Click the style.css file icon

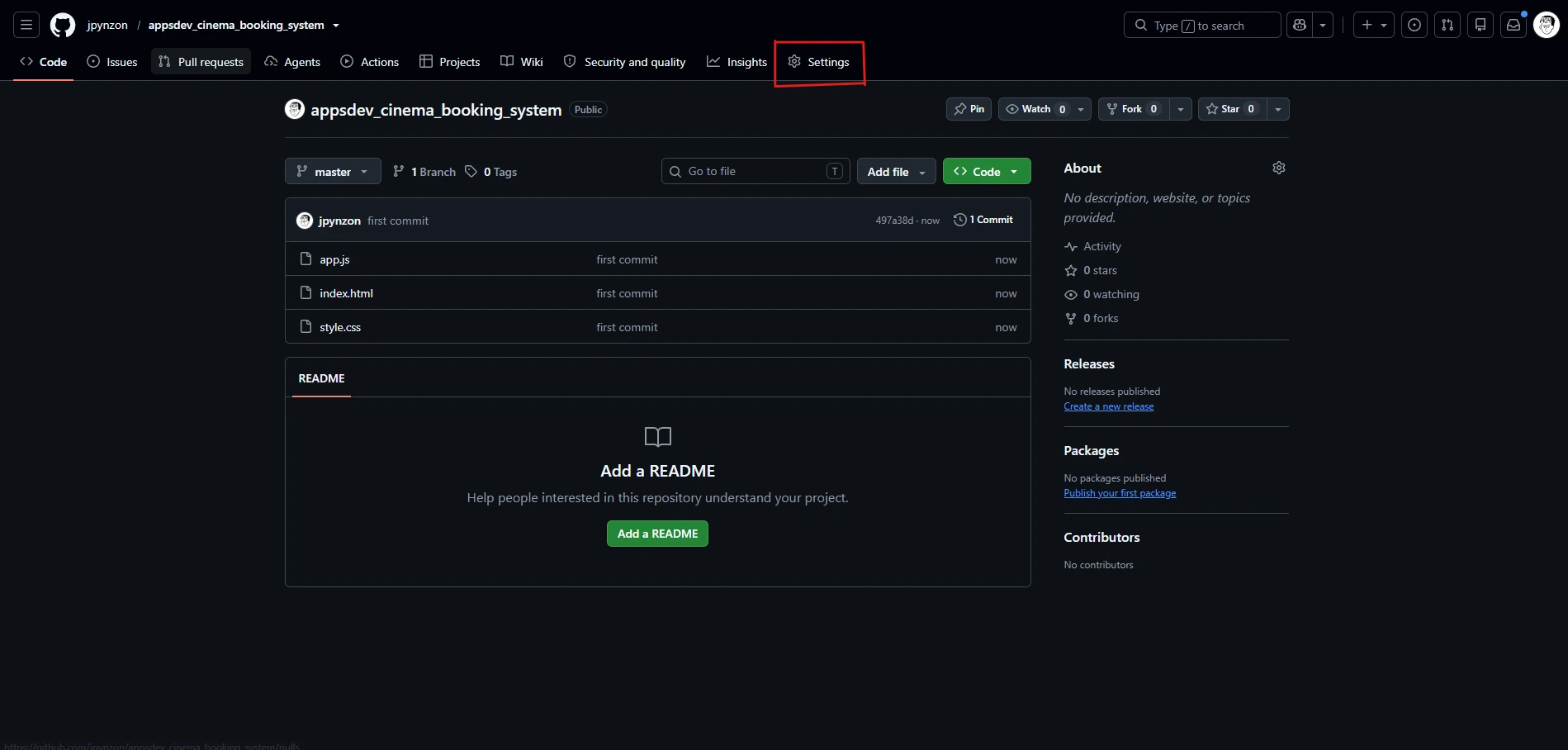coord(306,326)
